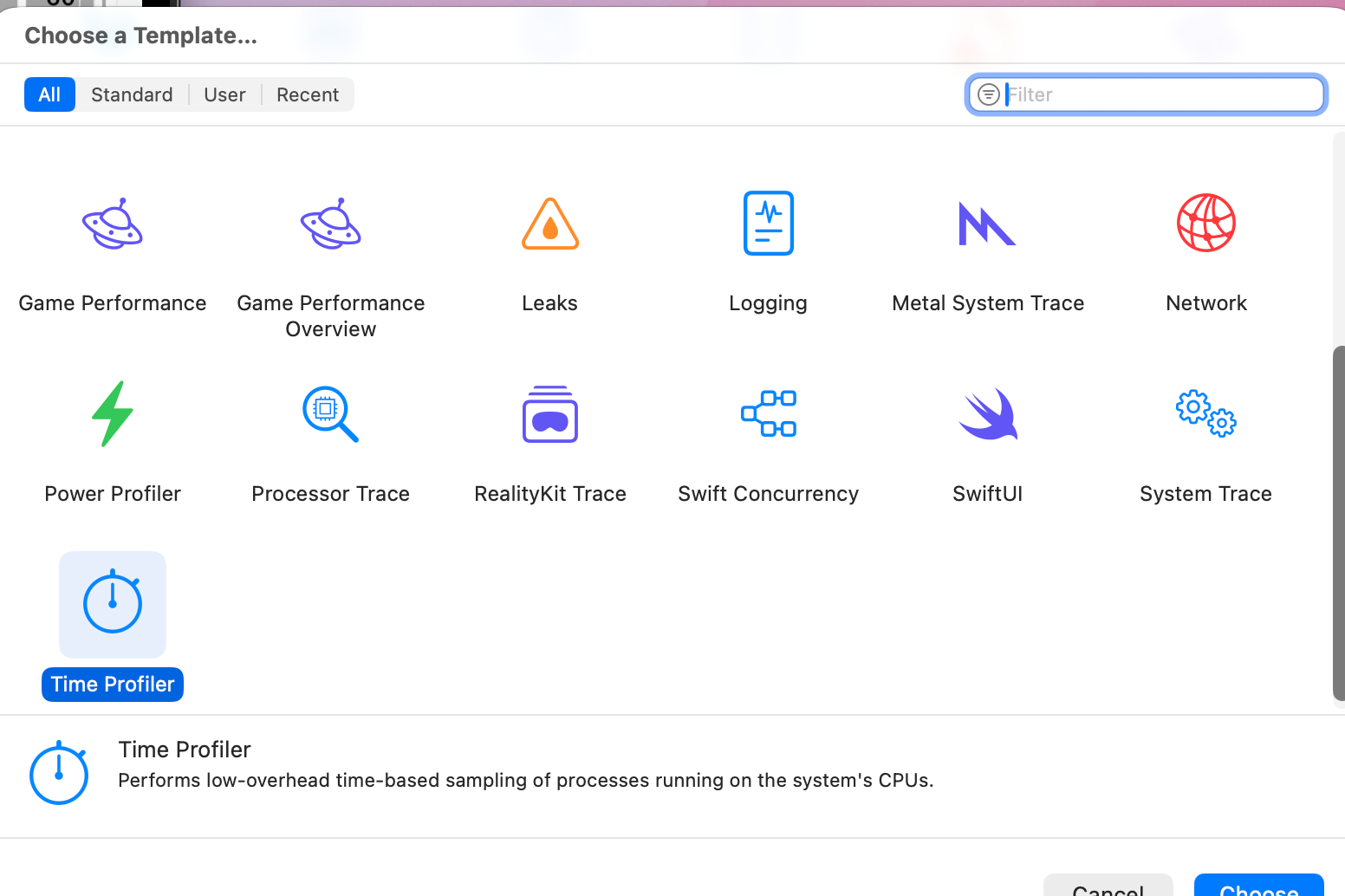Switch to the User tab
The width and height of the screenshot is (1345, 896).
[x=224, y=94]
